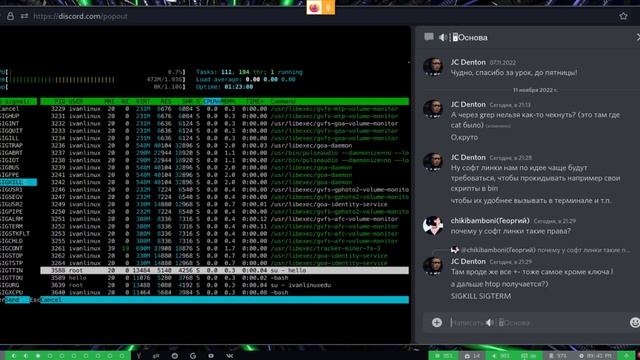The height and width of the screenshot is (360, 640).
Task: Click 'О,круто' message text
Action: point(464,137)
